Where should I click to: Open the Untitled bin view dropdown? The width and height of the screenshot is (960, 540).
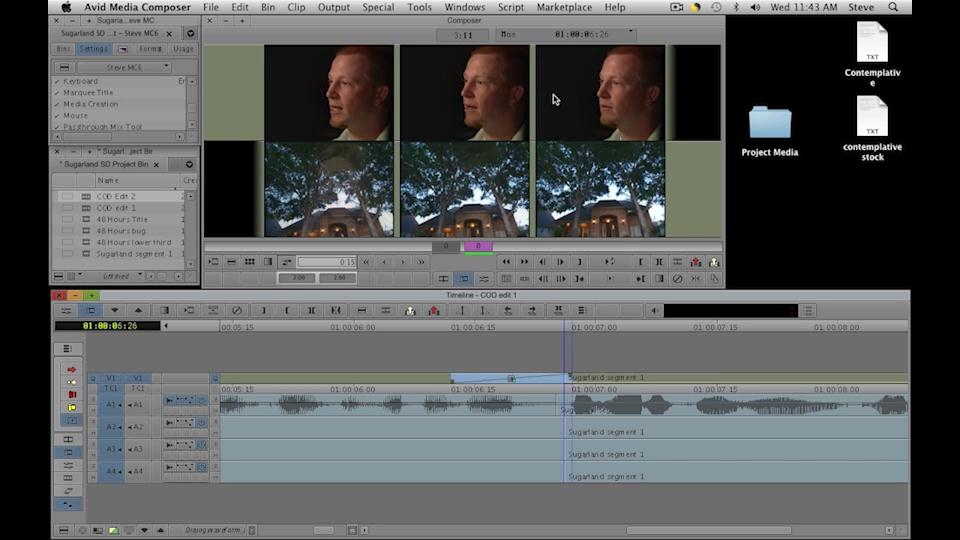121,276
